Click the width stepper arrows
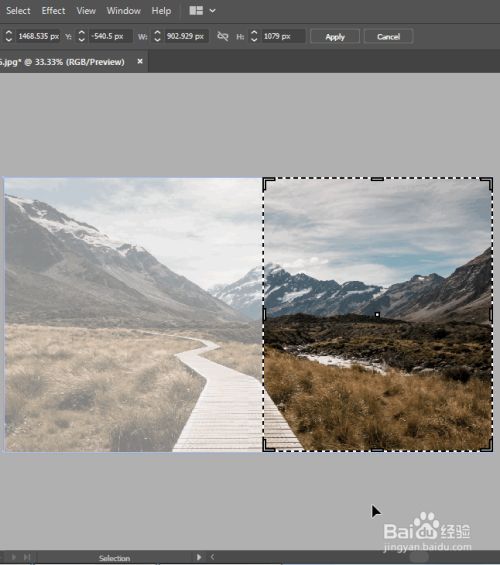This screenshot has height=565, width=500. click(157, 36)
